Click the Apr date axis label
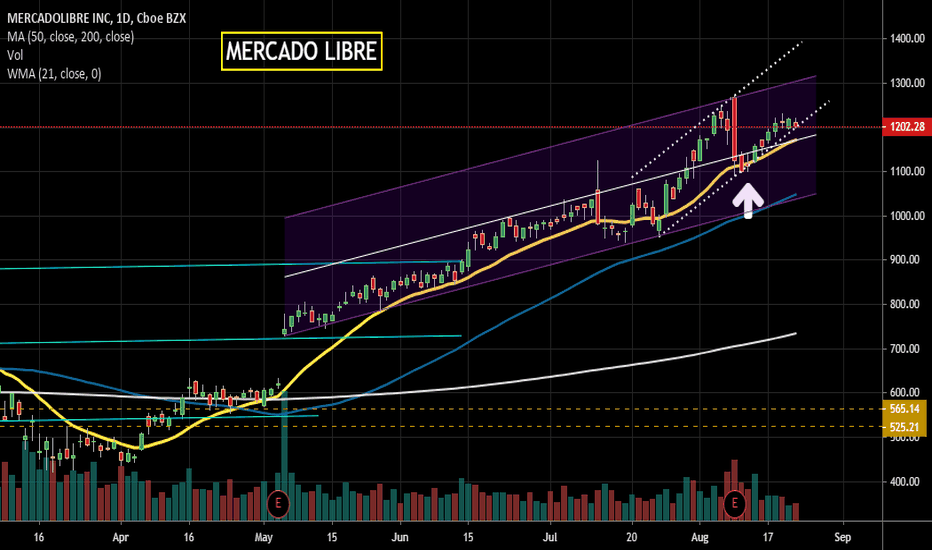This screenshot has width=932, height=550. pyautogui.click(x=121, y=538)
